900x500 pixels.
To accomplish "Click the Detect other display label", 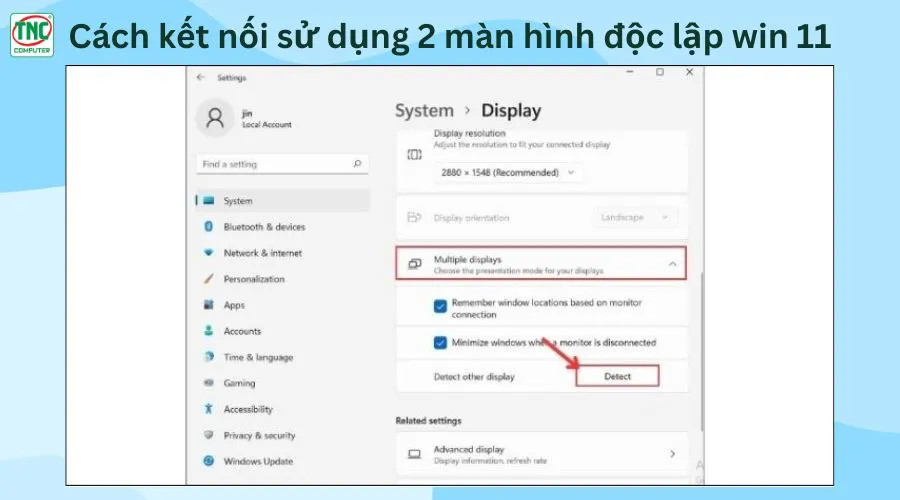I will click(x=474, y=377).
